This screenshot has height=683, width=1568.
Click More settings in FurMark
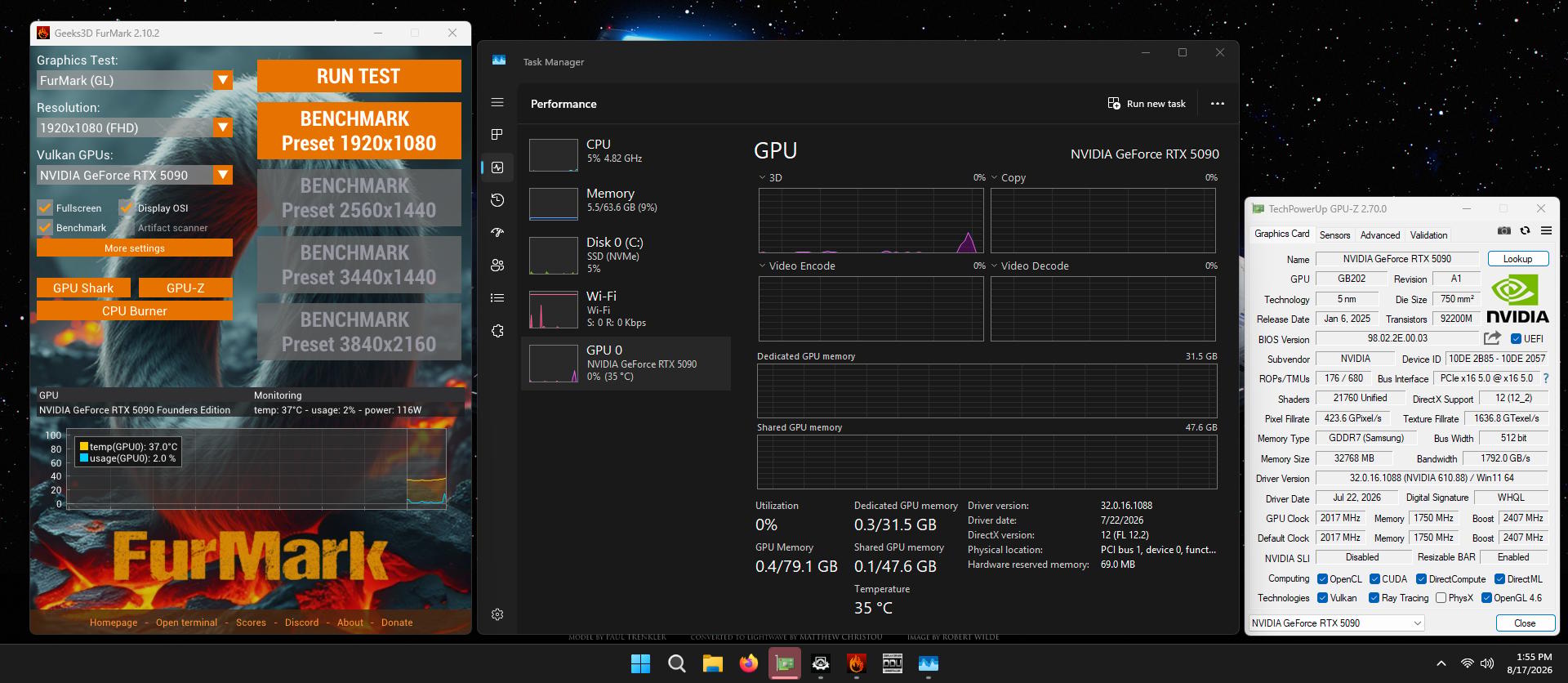coord(135,248)
